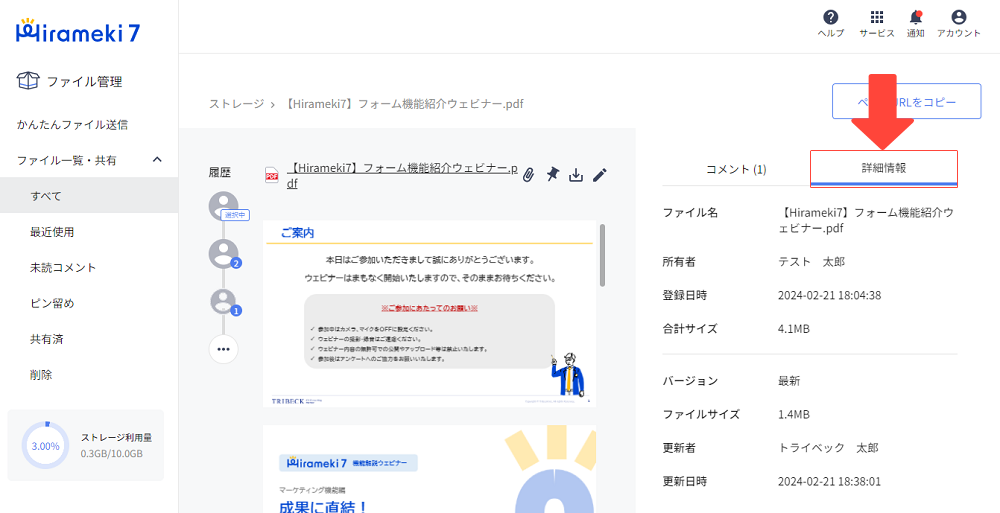Click owner value テスト 太郎
Screen dimensions: 1000x513
pyautogui.click(x=811, y=262)
